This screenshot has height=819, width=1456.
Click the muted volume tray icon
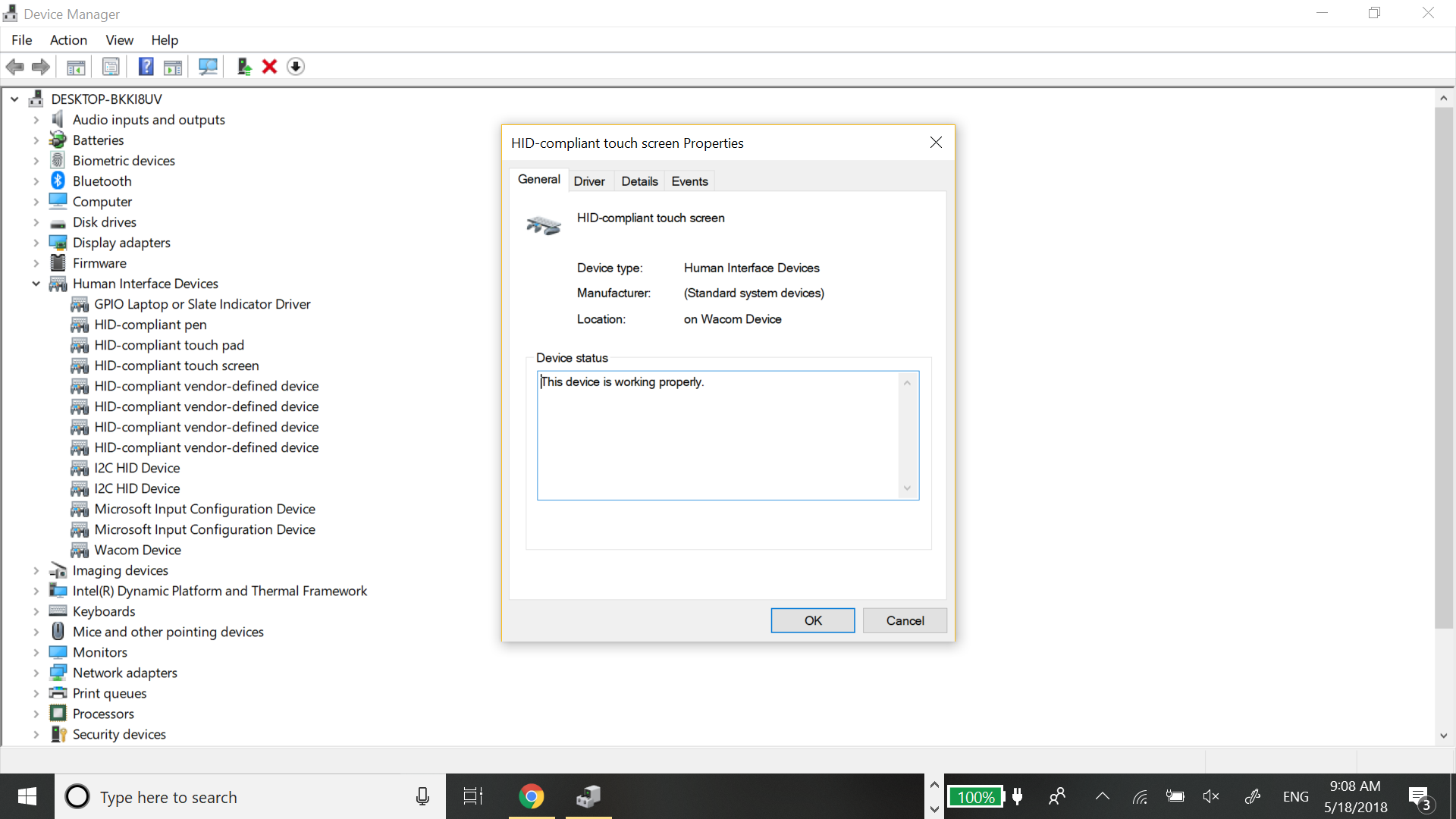(x=1211, y=796)
